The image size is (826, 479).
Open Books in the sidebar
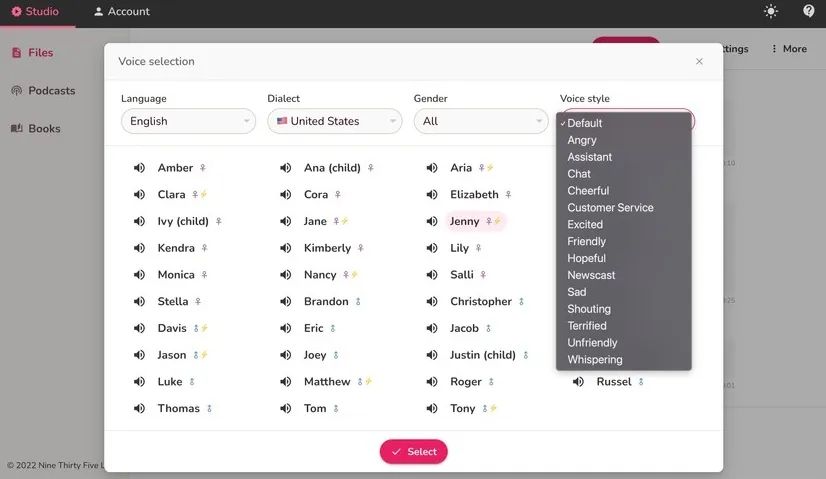point(36,129)
